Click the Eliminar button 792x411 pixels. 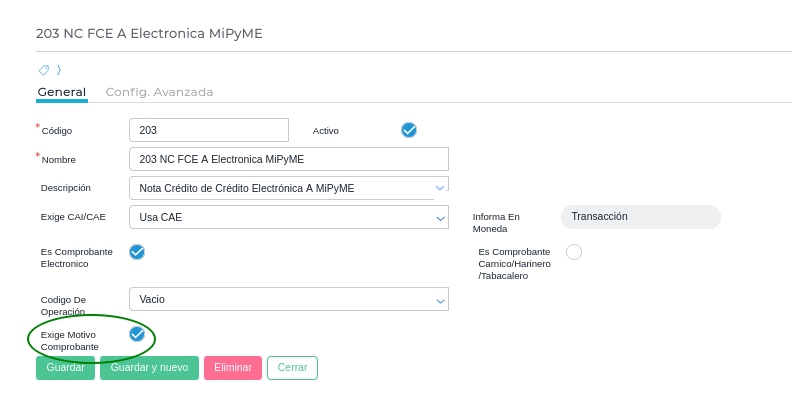[233, 368]
